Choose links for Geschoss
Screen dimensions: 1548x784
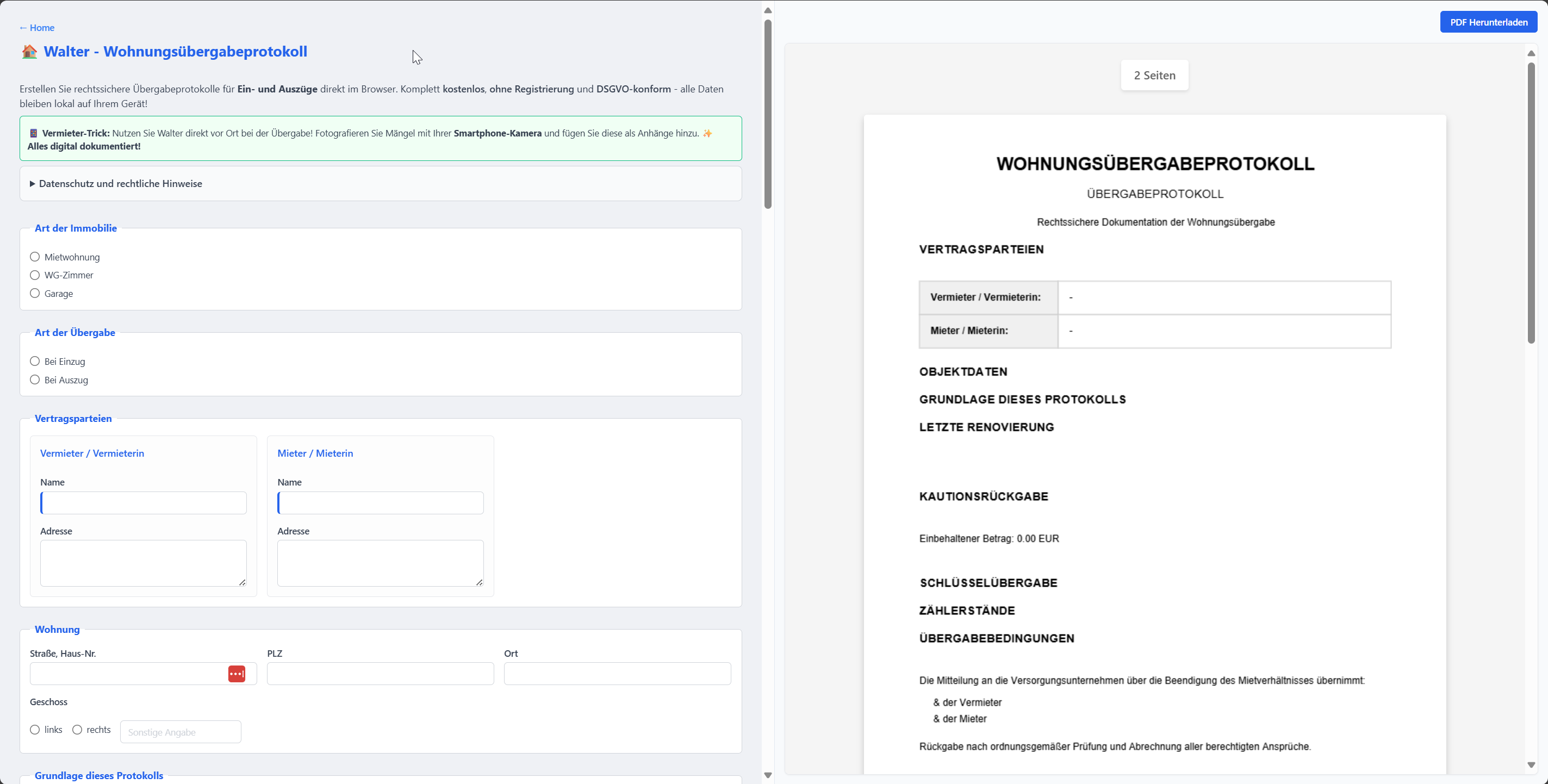[x=35, y=729]
